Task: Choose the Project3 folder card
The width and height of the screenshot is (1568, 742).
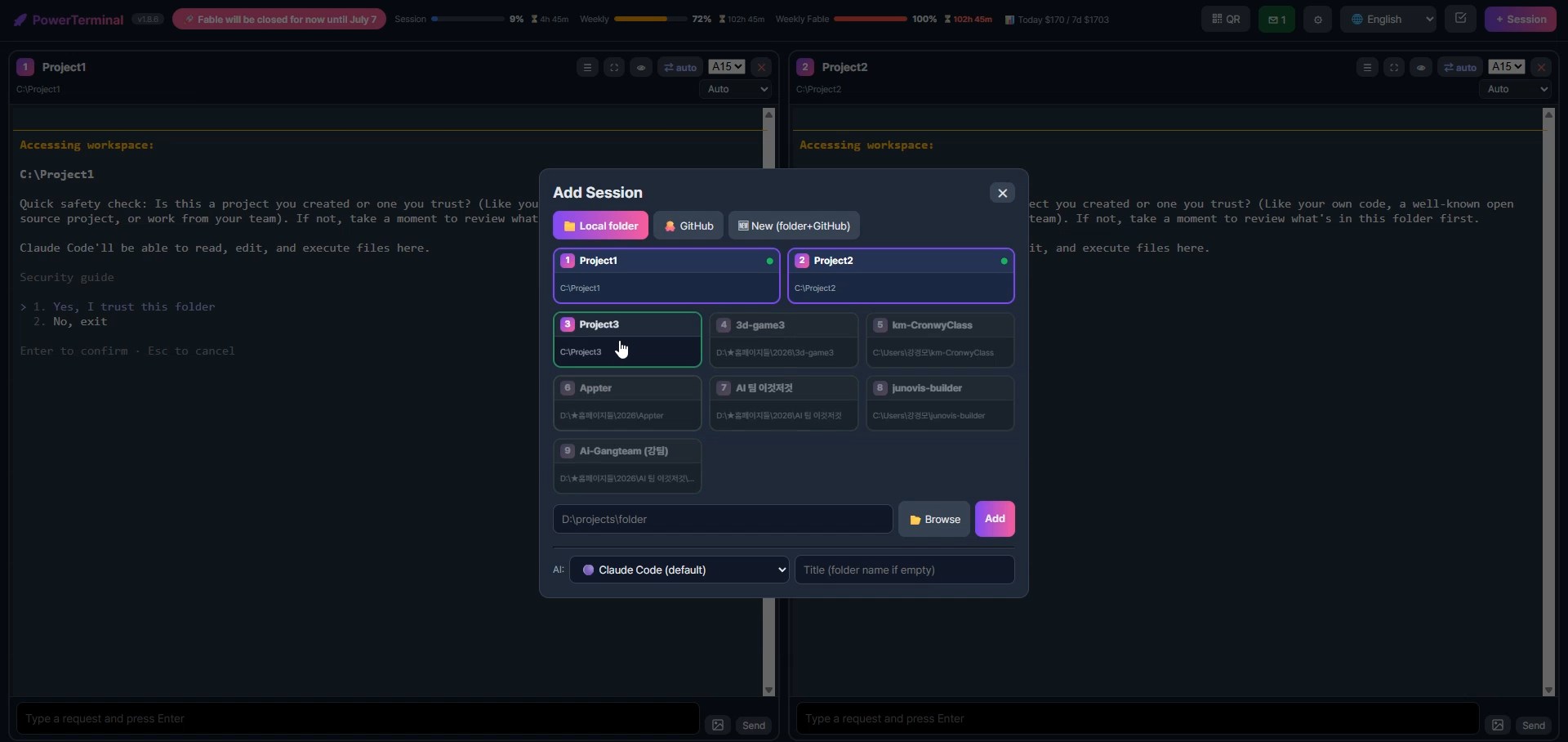Action: click(627, 339)
